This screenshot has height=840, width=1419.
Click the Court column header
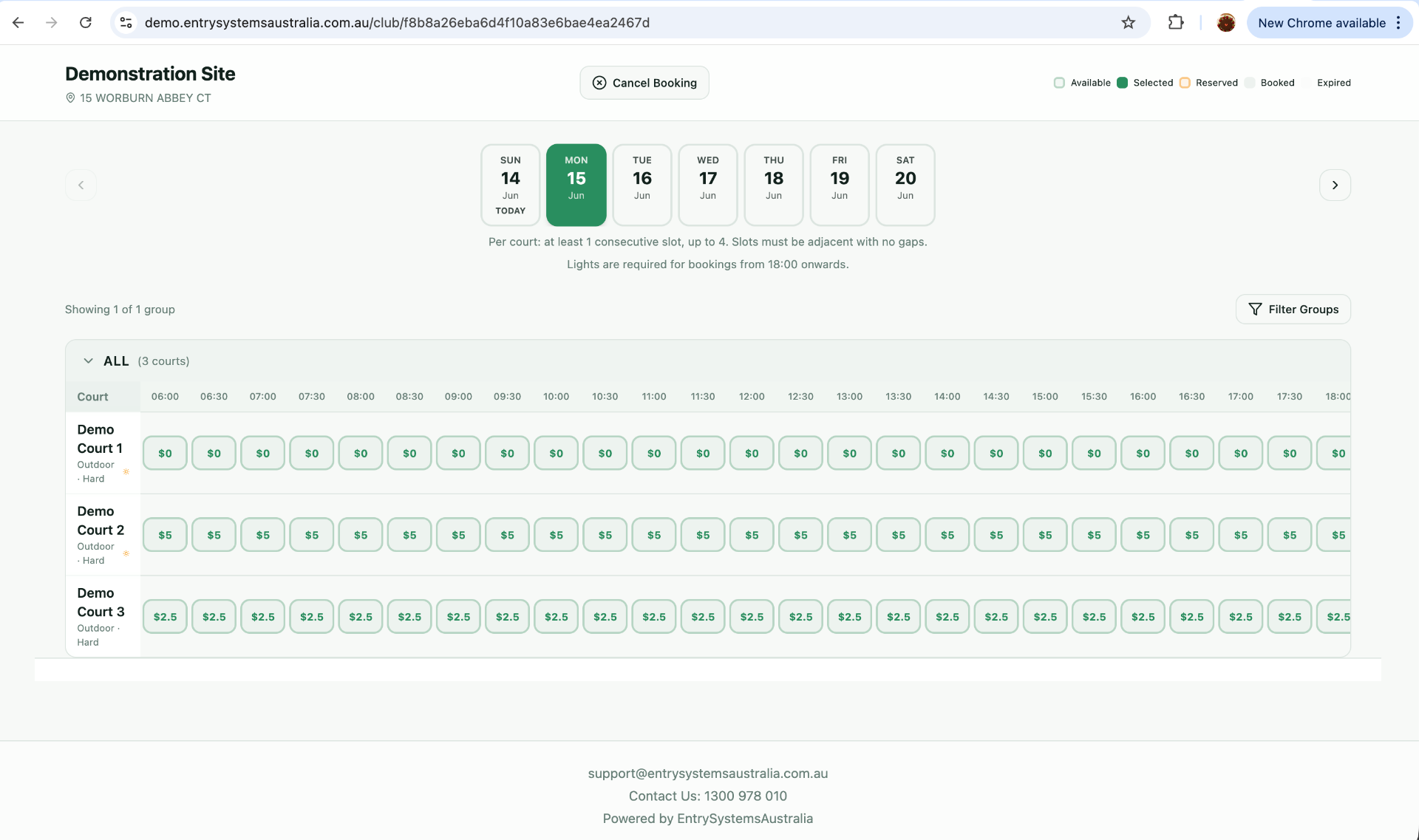(92, 397)
